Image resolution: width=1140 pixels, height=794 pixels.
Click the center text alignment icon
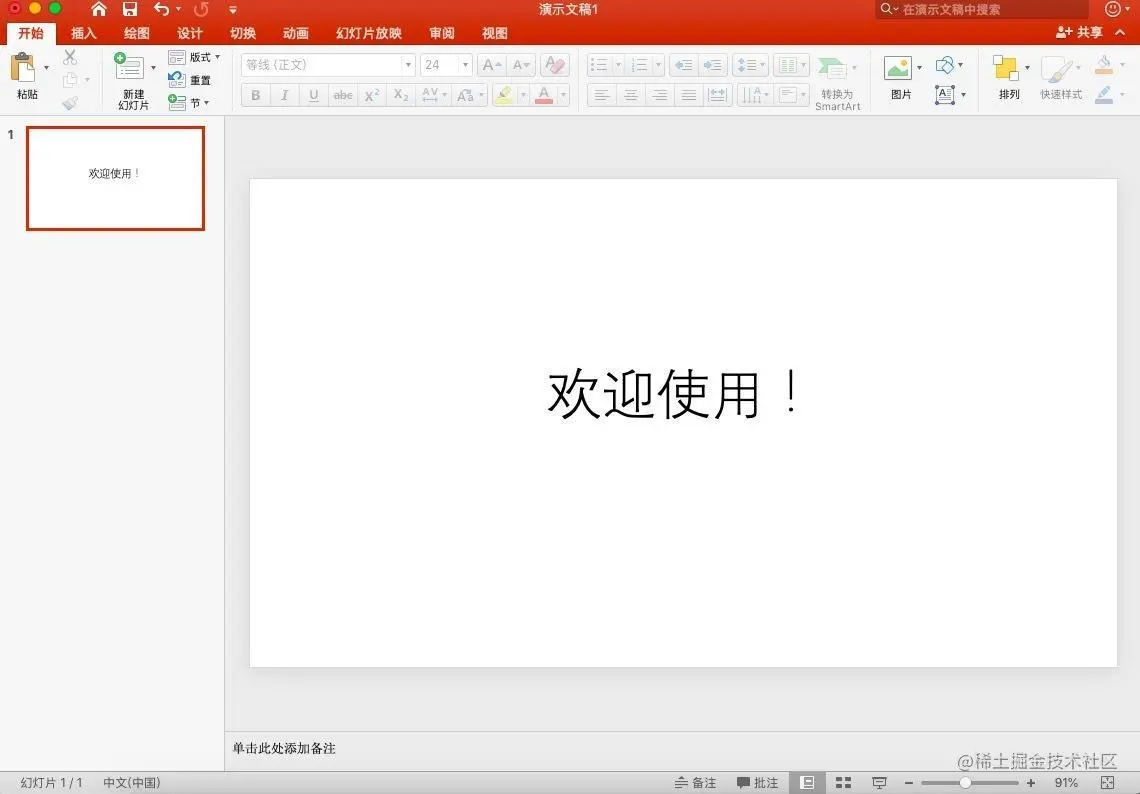click(630, 95)
